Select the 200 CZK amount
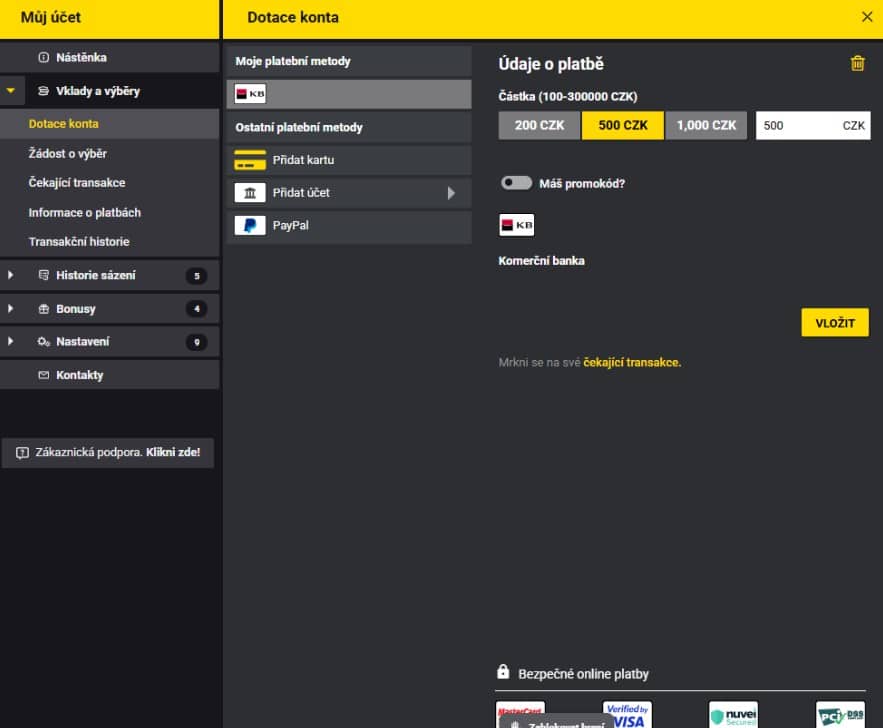Viewport: 883px width, 728px height. tap(539, 125)
